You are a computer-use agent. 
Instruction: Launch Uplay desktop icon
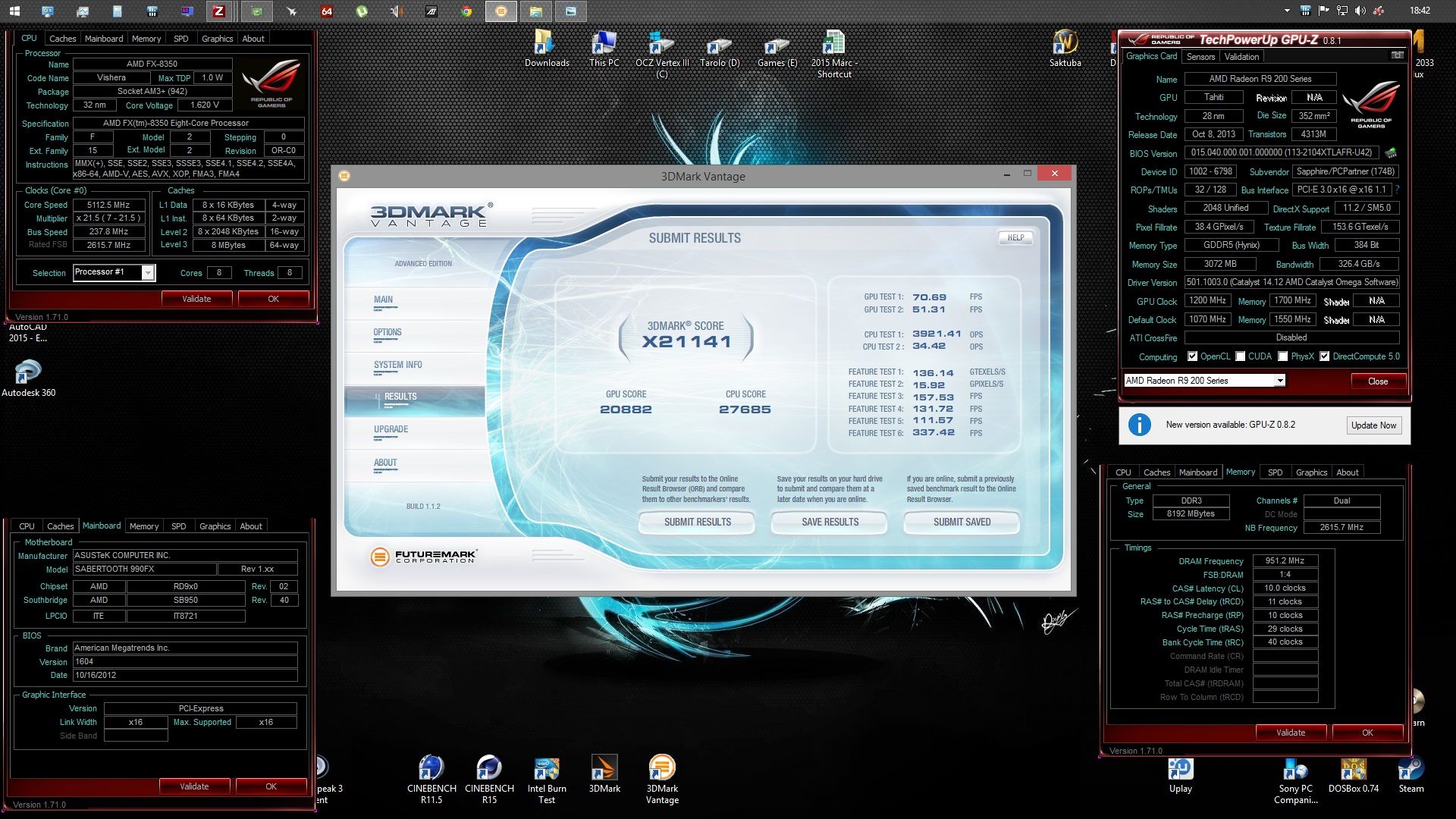1180,775
